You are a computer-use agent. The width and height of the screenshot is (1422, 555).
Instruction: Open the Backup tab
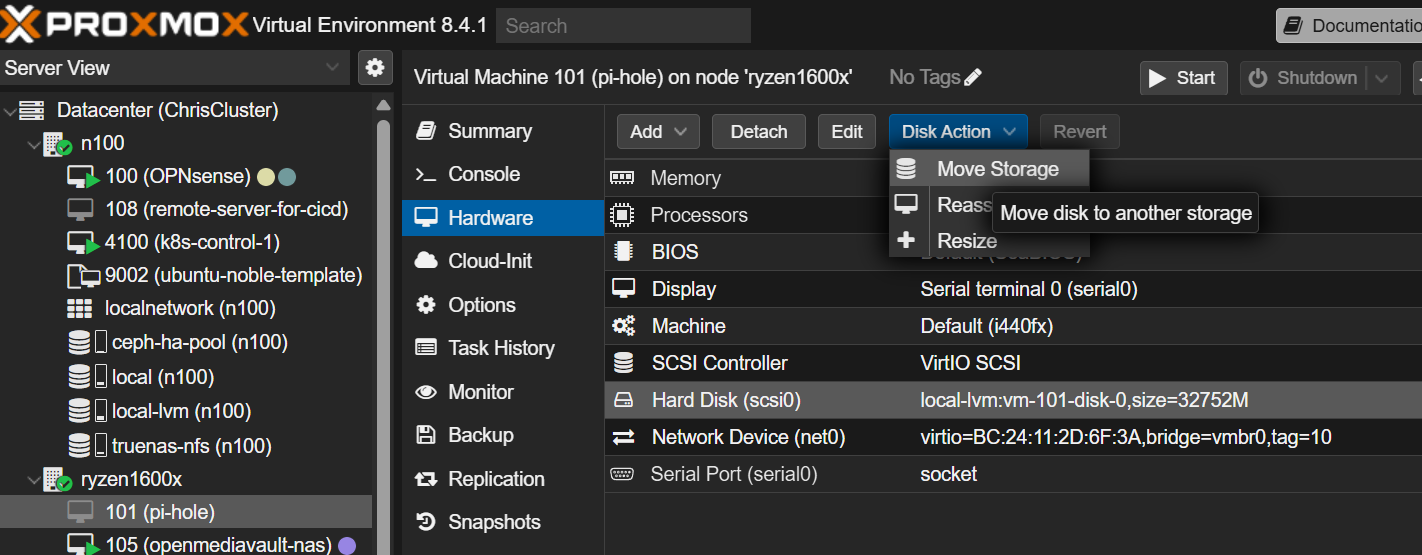pos(503,435)
